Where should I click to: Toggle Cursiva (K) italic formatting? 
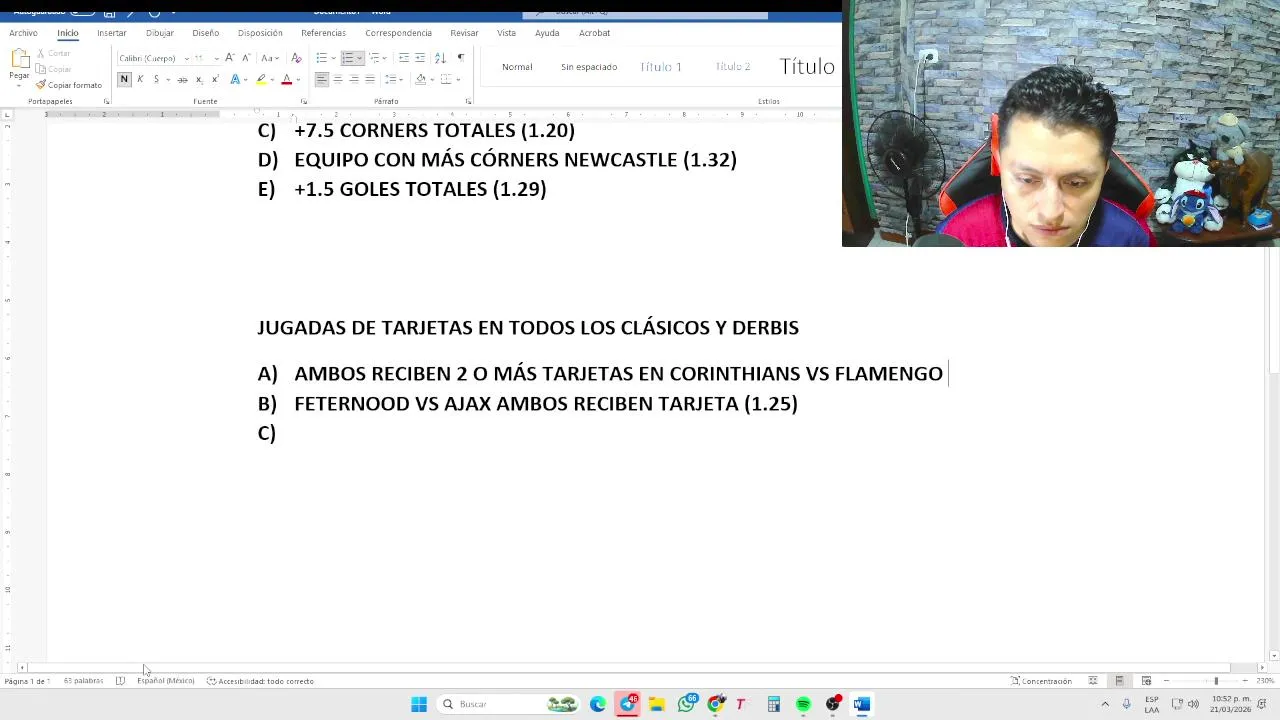[140, 79]
